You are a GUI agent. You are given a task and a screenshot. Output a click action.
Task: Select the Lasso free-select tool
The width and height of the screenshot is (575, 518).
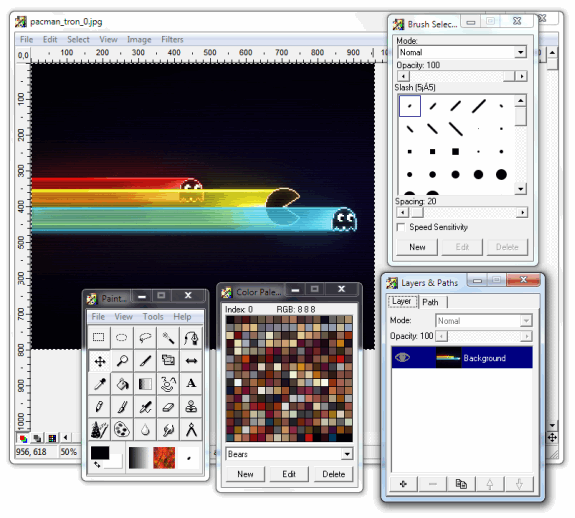click(x=145, y=337)
